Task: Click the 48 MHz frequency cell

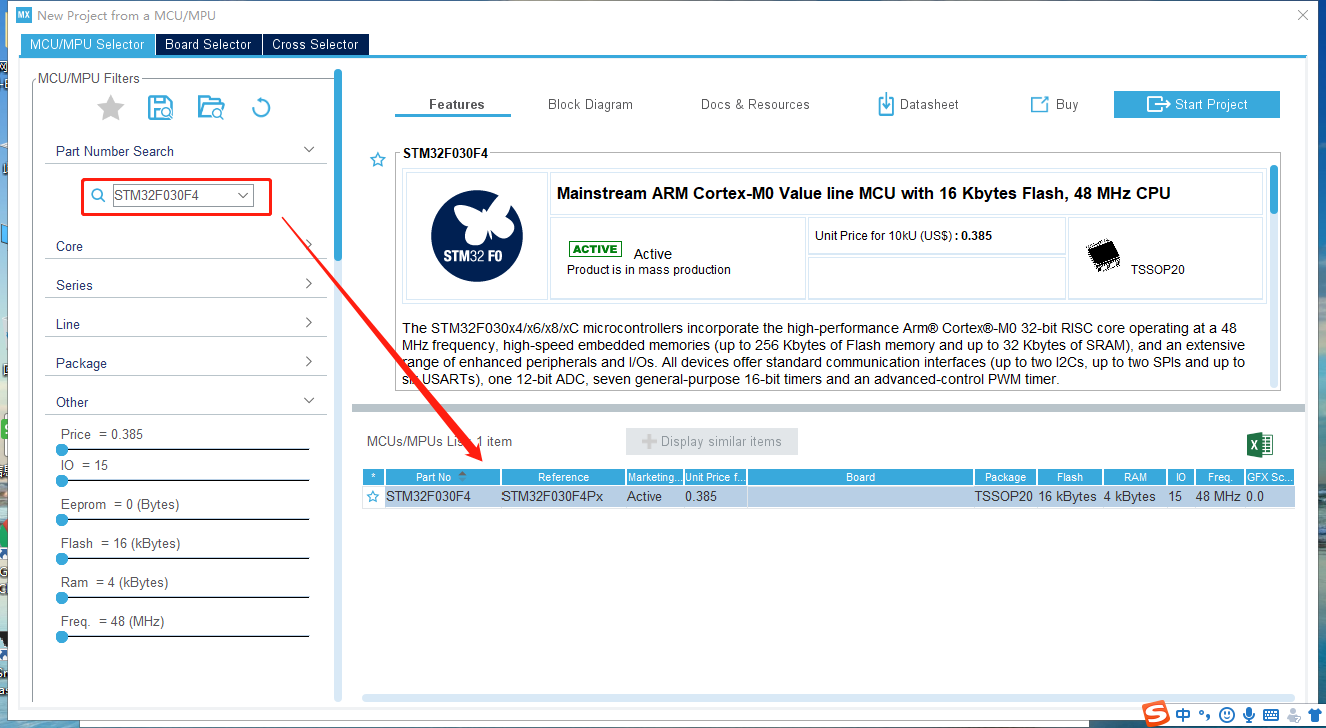Action: click(x=1218, y=496)
